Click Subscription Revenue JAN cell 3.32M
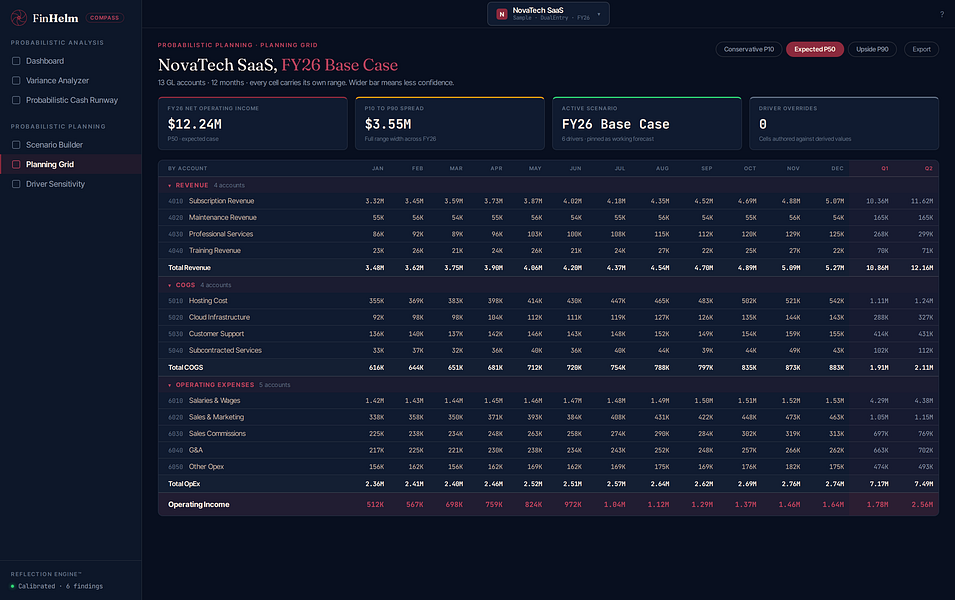955x600 pixels. pyautogui.click(x=375, y=201)
